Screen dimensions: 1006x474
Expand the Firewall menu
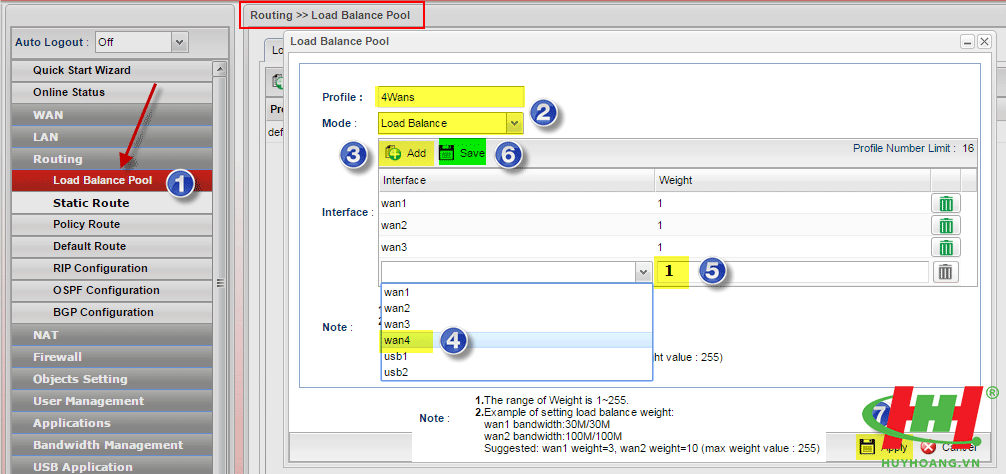click(112, 357)
